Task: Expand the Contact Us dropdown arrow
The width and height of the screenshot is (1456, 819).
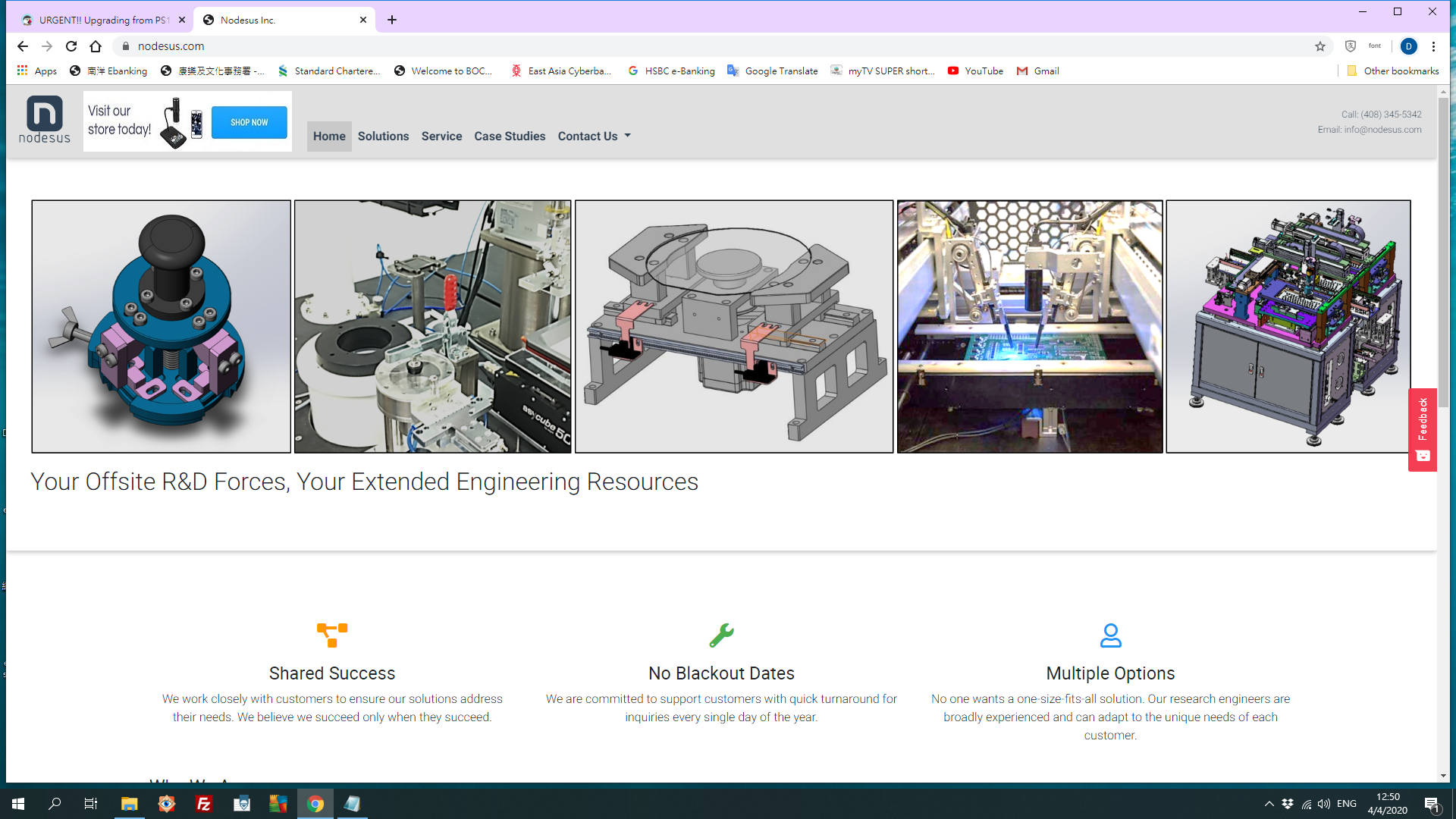Action: 627,136
